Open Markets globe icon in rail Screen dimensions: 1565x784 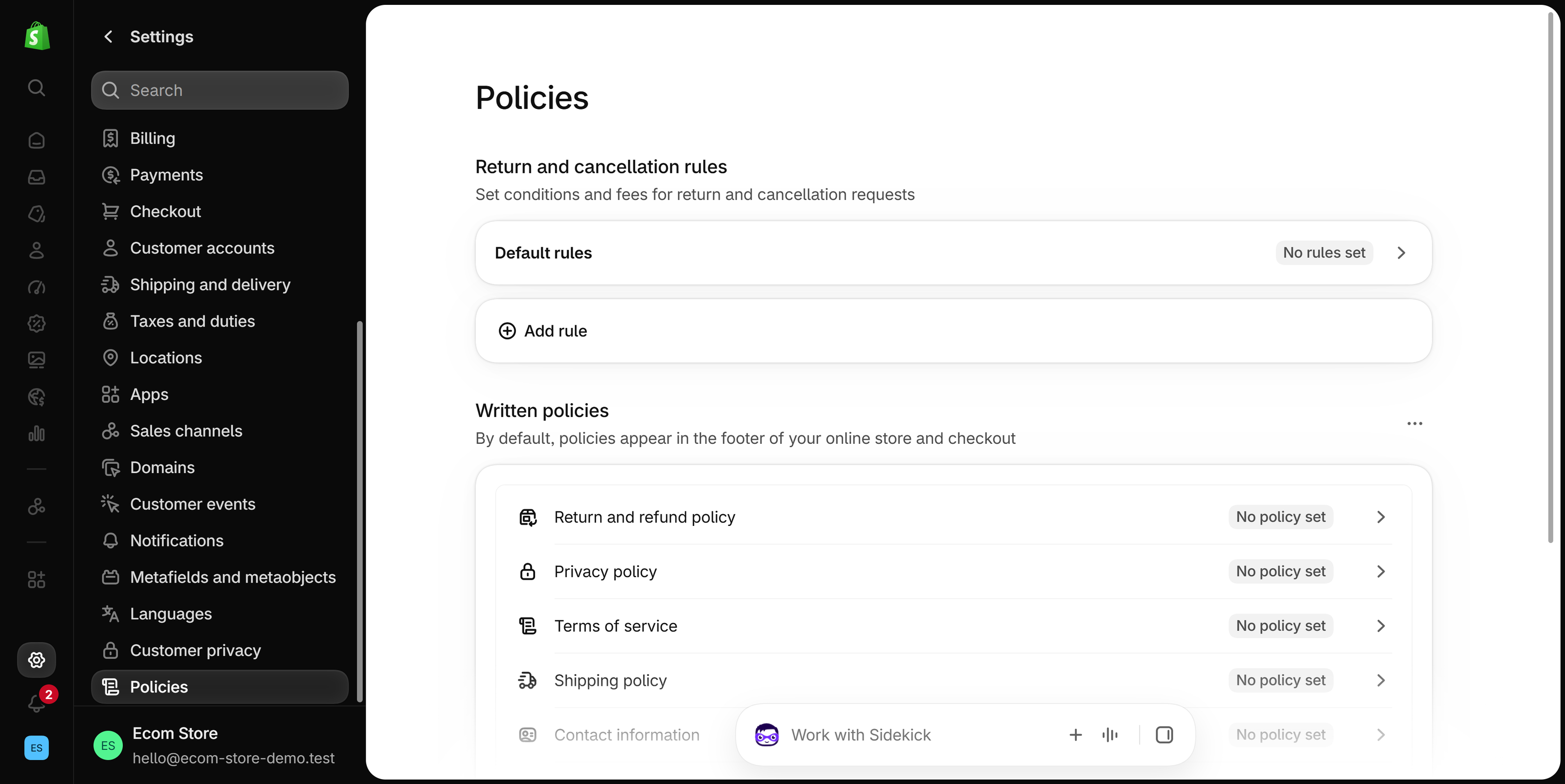(x=37, y=396)
